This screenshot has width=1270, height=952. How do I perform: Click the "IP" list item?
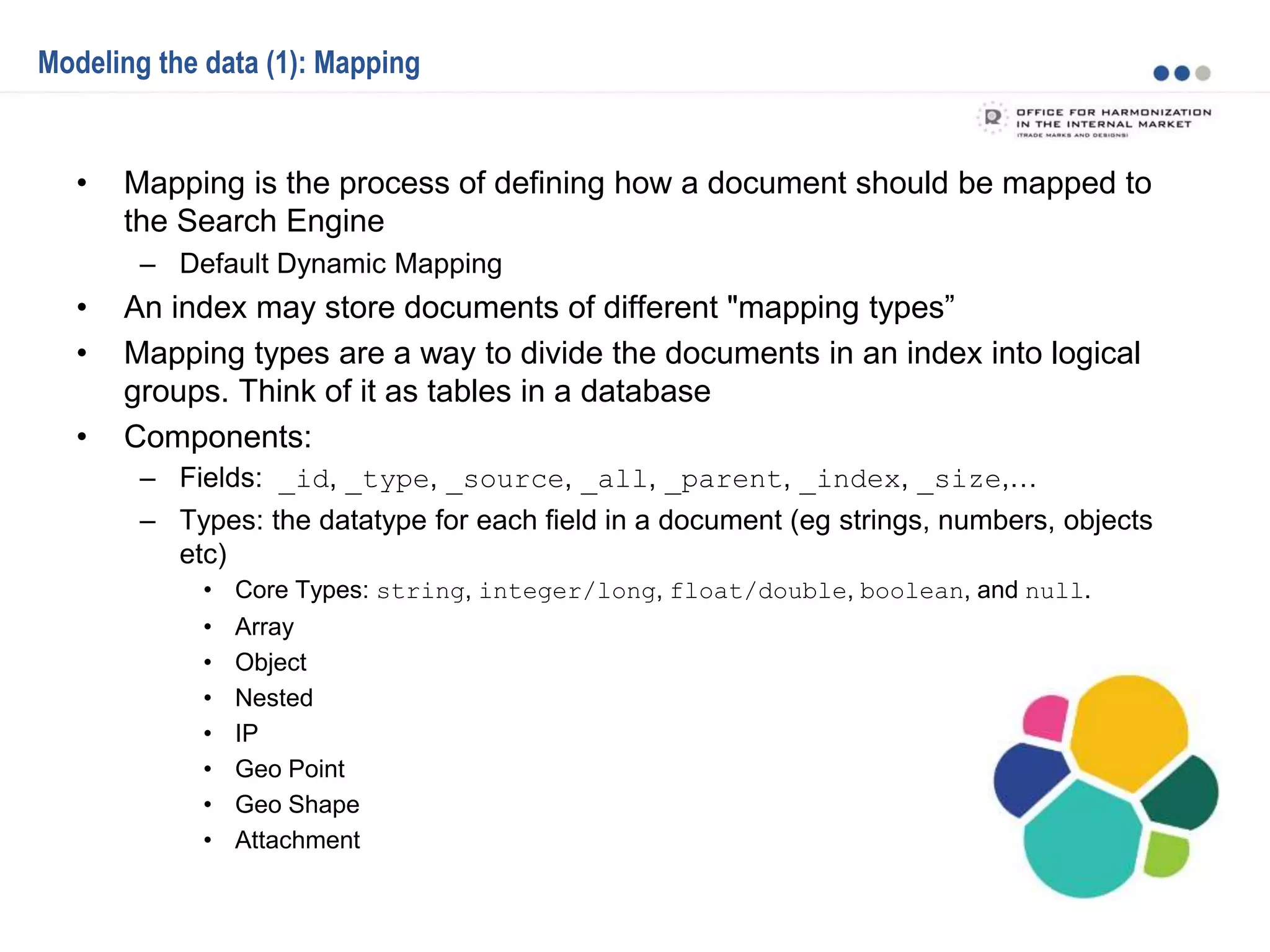pos(247,733)
